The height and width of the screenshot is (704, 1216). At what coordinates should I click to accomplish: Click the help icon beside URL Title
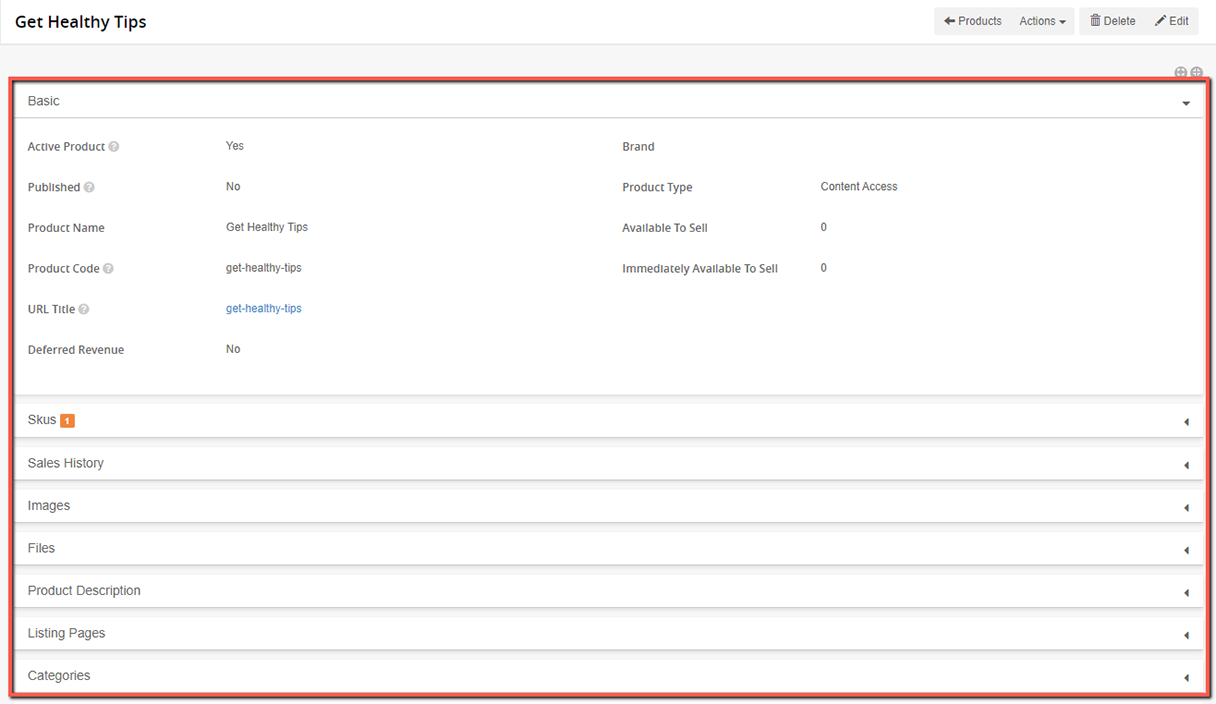click(84, 309)
